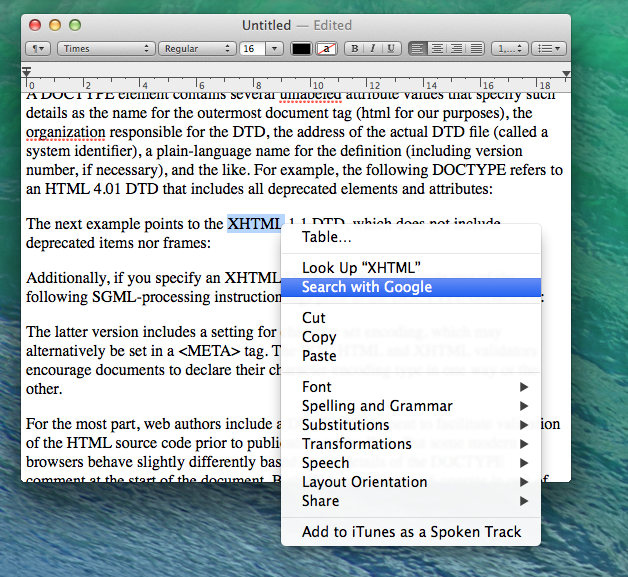Viewport: 628px width, 577px height.
Task: Click the misspelled word "organization"
Action: tap(66, 132)
